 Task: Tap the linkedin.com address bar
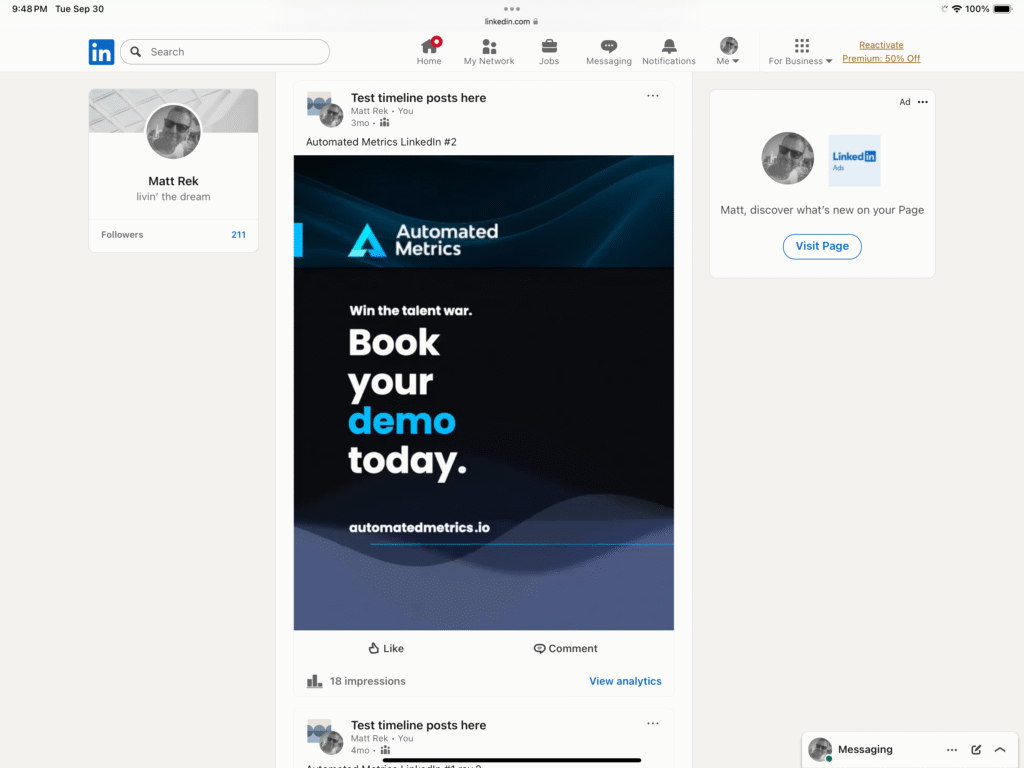(511, 22)
